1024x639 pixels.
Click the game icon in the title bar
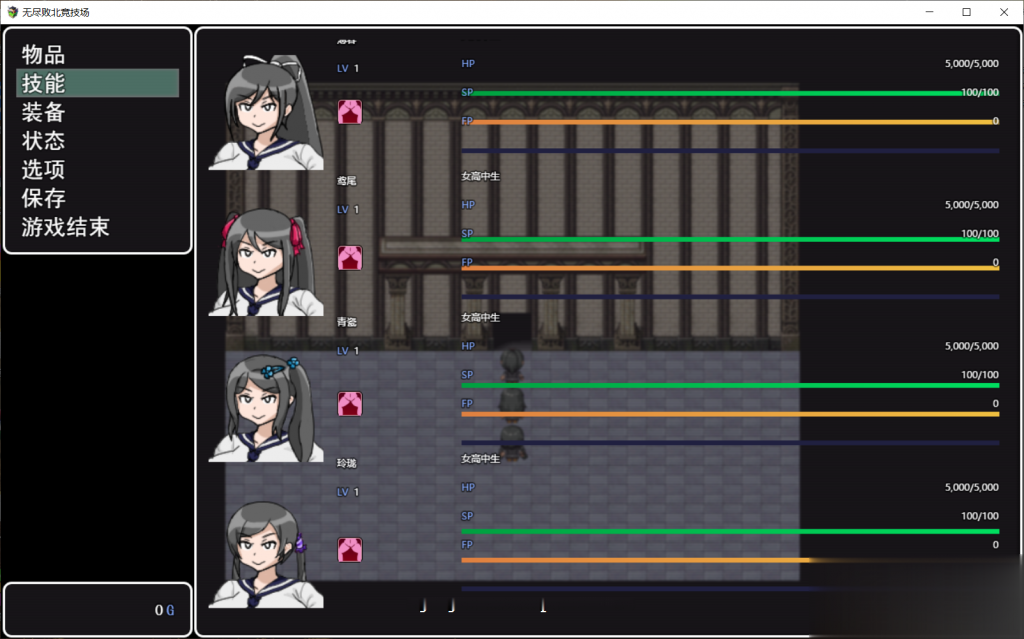(x=12, y=12)
